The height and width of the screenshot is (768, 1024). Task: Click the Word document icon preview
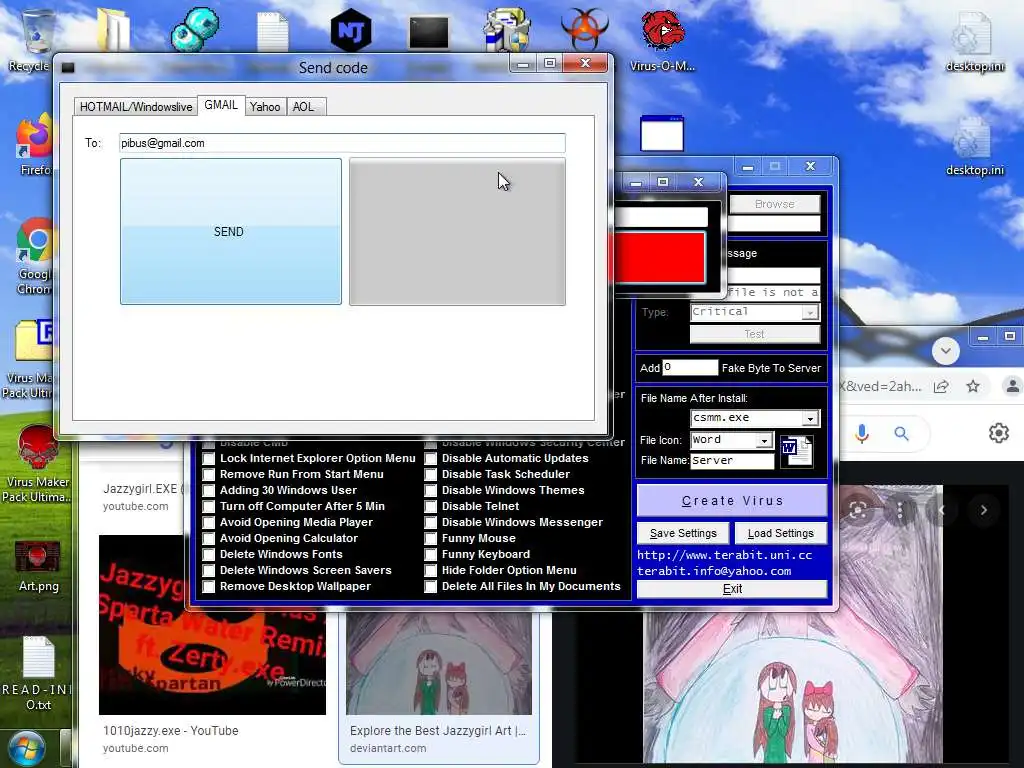click(x=797, y=451)
